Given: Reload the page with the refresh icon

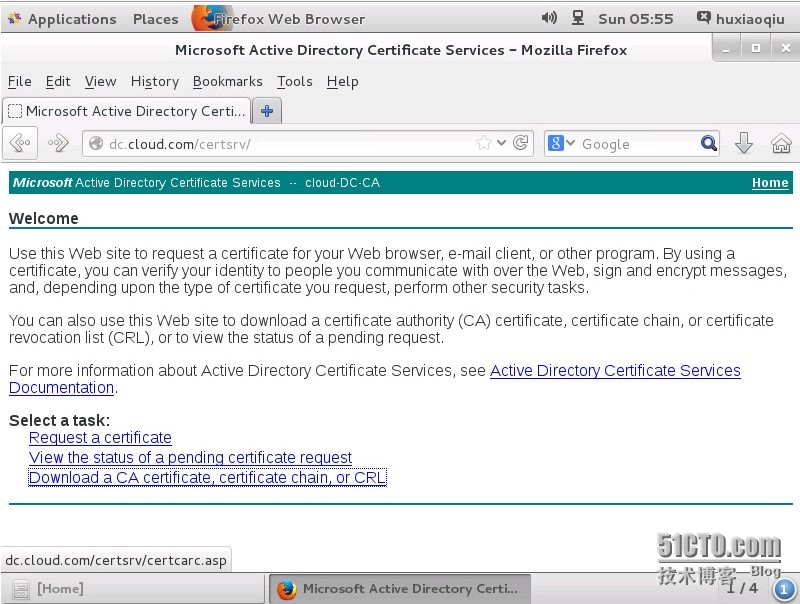Looking at the screenshot, I should point(521,143).
